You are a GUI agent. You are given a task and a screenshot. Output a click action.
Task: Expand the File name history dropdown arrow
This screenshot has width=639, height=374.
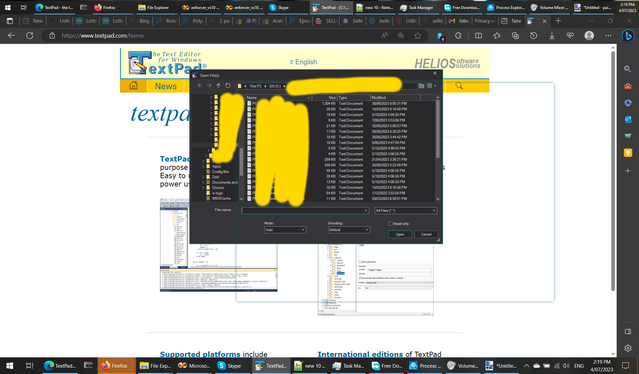[366, 211]
